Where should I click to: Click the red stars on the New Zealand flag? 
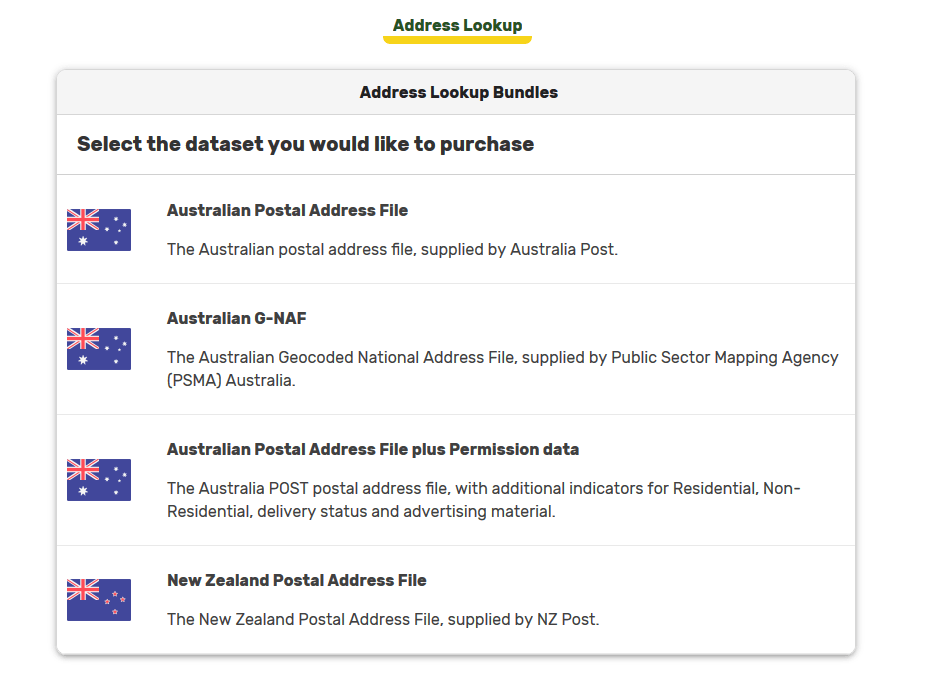coord(115,602)
